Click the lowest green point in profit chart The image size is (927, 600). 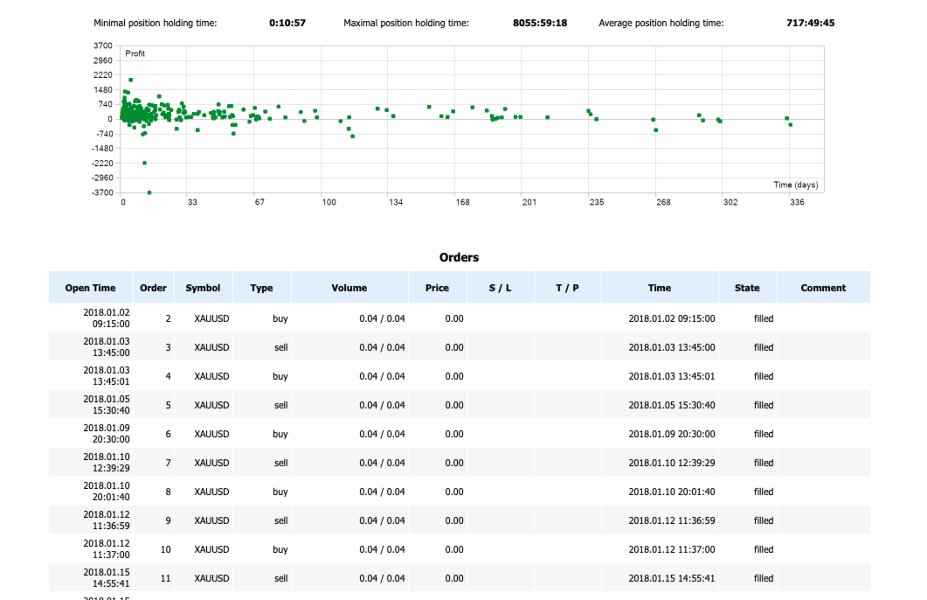pos(149,192)
